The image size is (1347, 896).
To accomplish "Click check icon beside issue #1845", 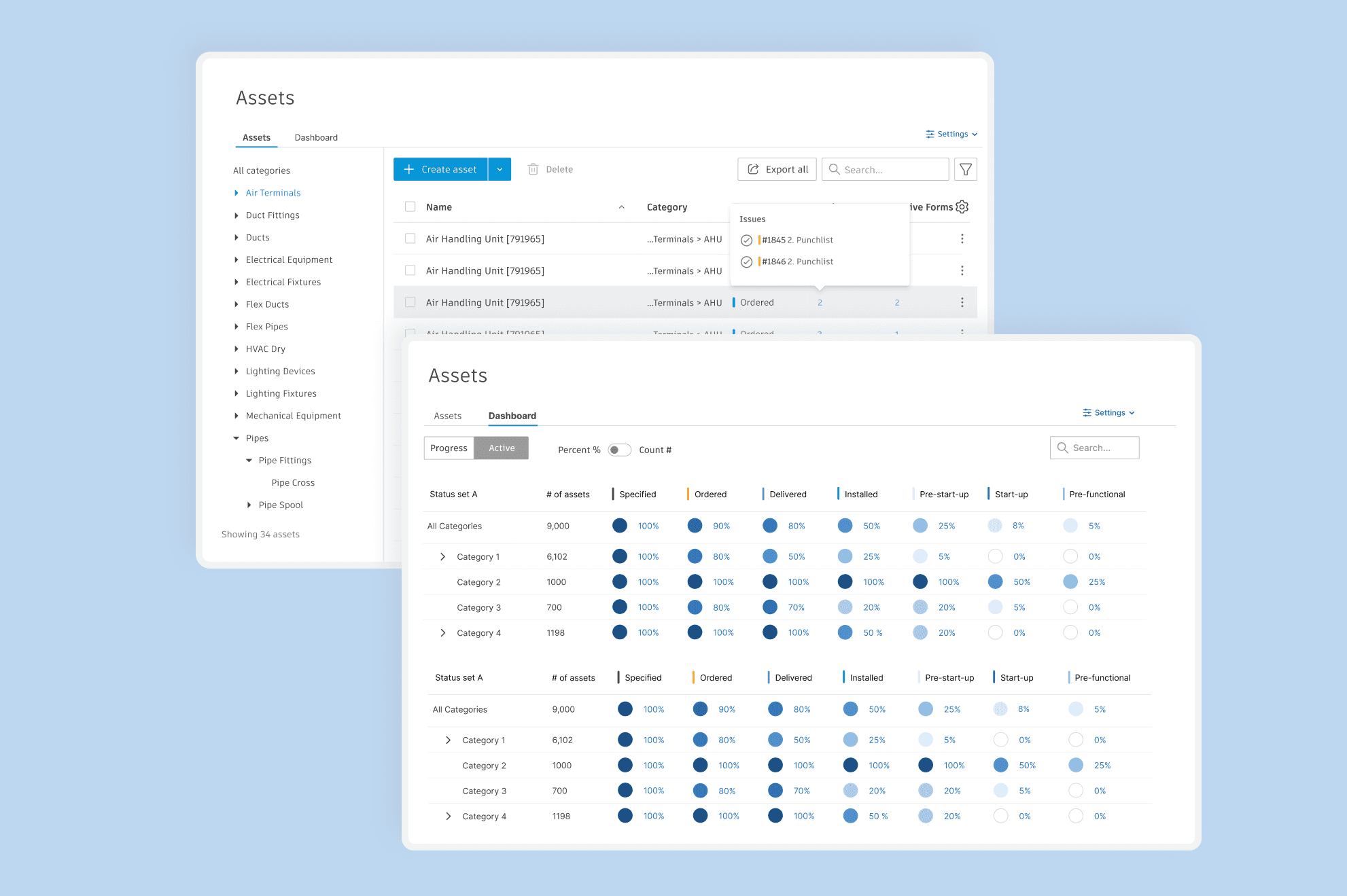I will (746, 240).
